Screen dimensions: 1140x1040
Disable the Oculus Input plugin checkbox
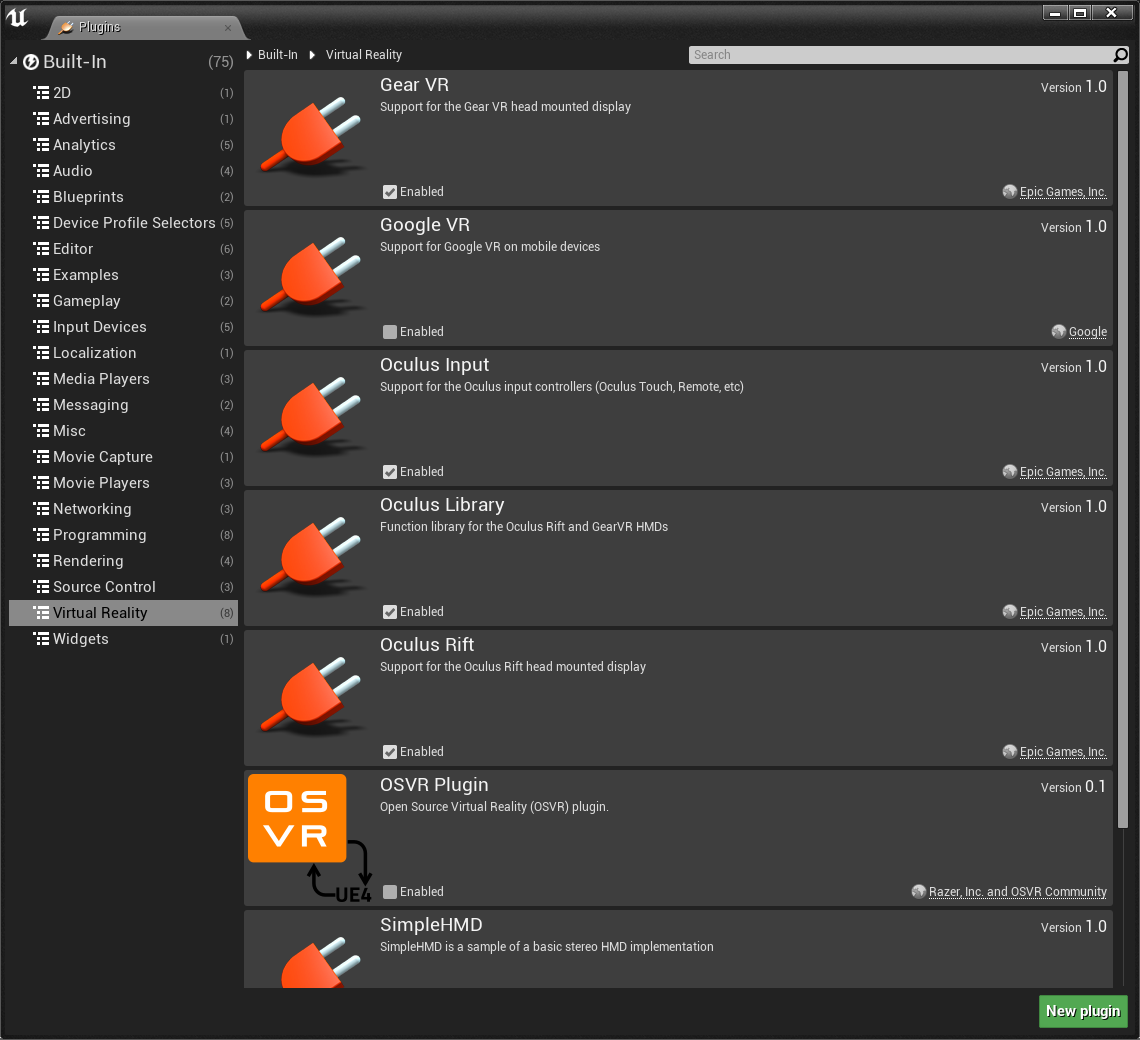[x=390, y=472]
